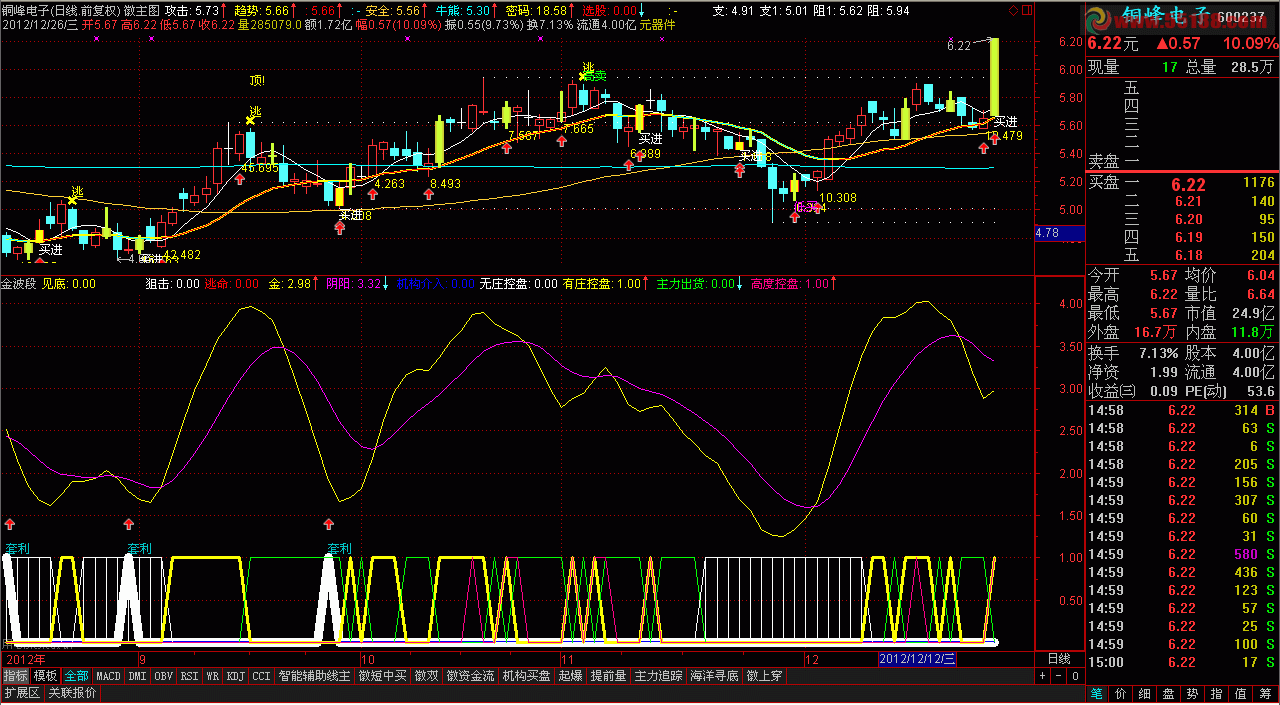1280x705 pixels.
Task: Switch to DMI indicator
Action: pyautogui.click(x=137, y=676)
